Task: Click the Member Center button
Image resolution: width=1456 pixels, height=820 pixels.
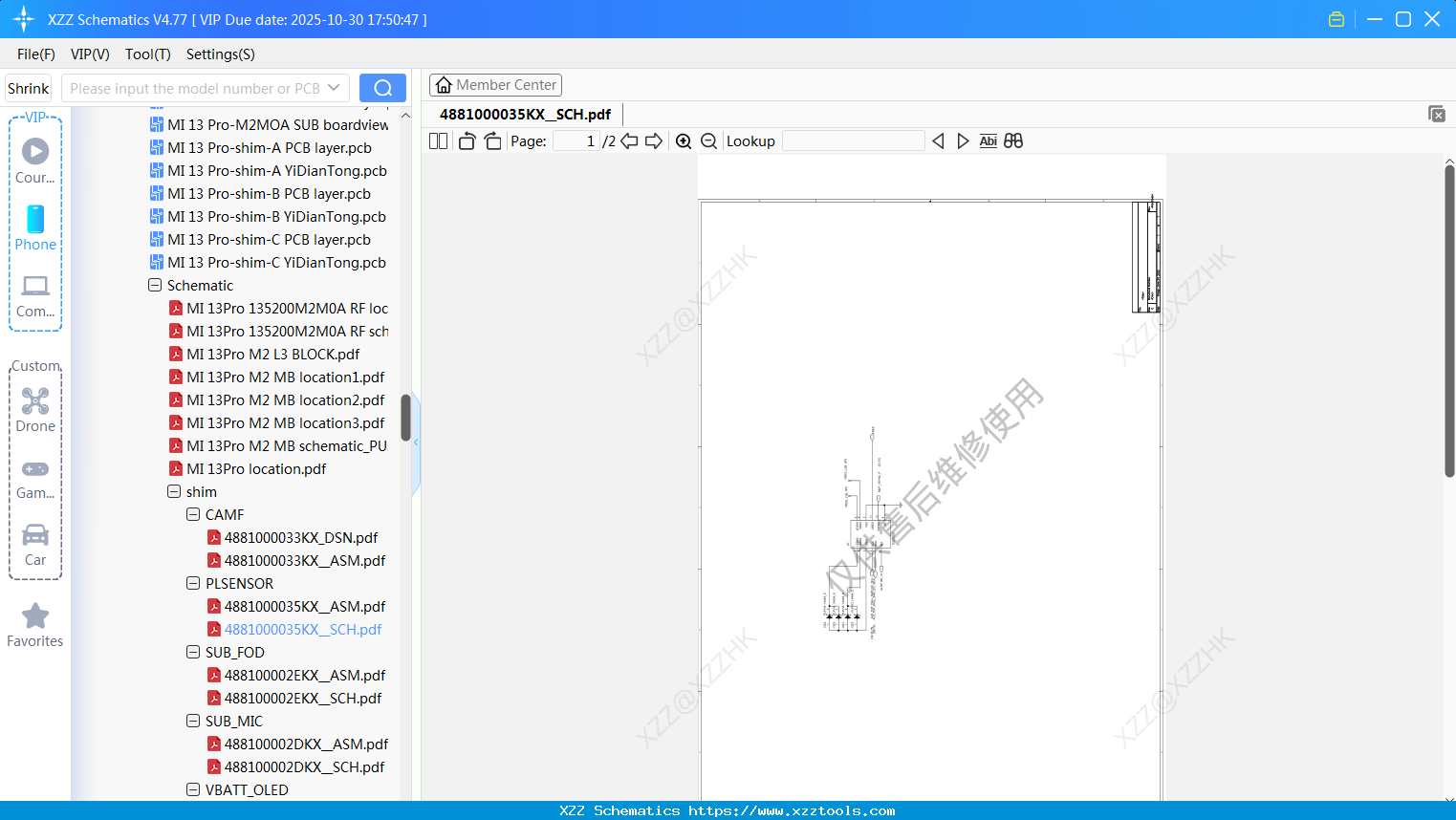Action: pyautogui.click(x=495, y=84)
